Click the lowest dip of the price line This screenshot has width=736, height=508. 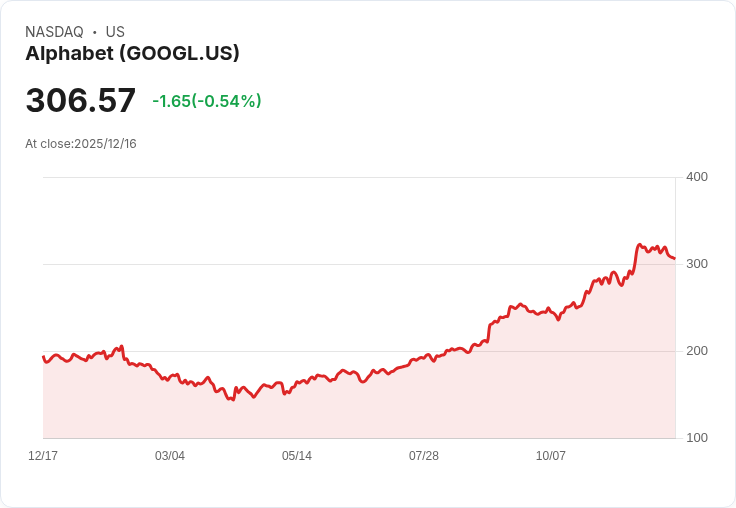pos(233,400)
